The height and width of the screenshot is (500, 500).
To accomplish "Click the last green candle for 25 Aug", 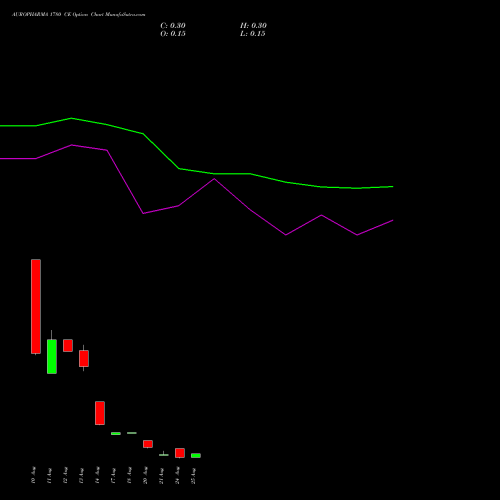I will coord(196,455).
